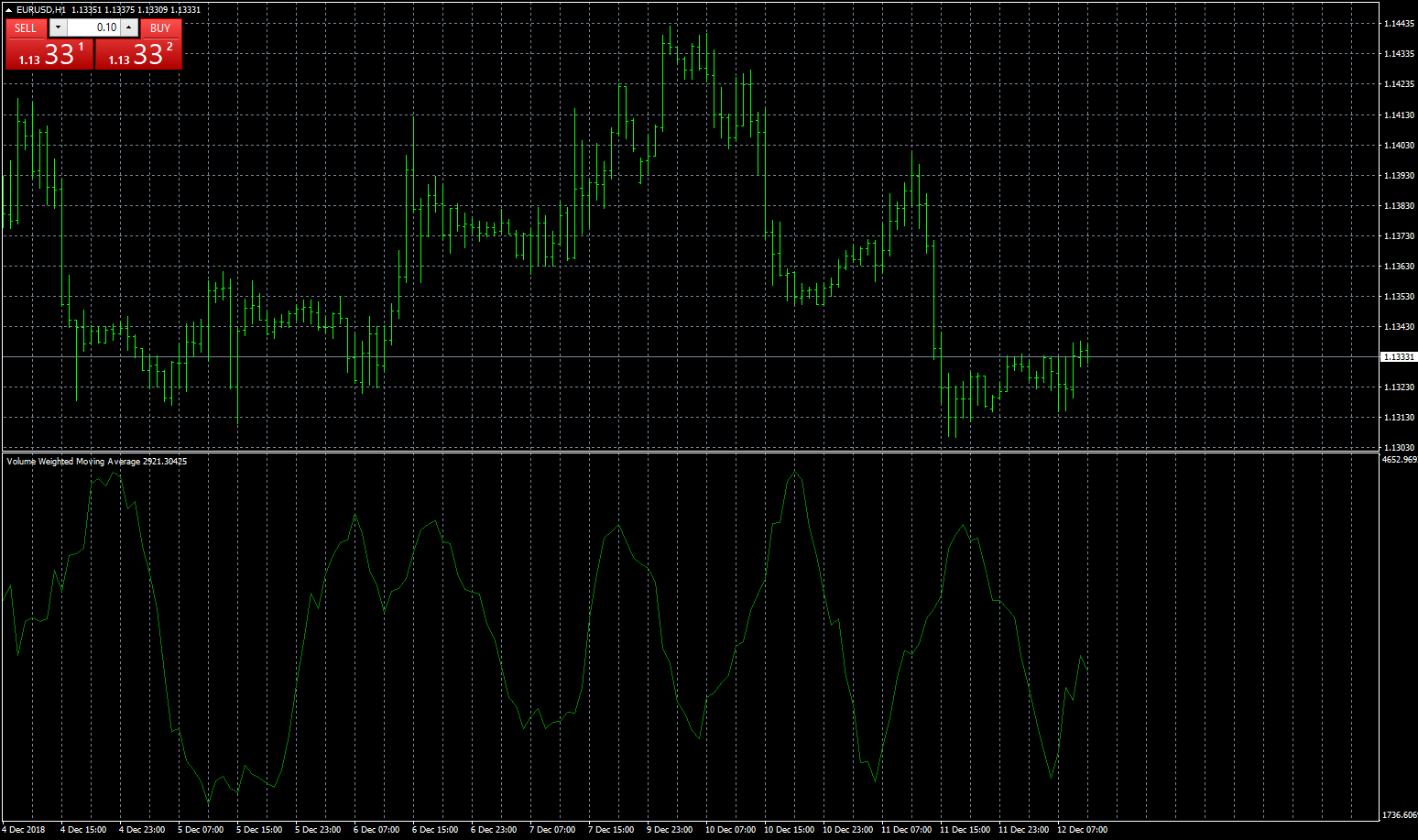Image resolution: width=1418 pixels, height=840 pixels.
Task: Click the 9 Dec 23:00 time label
Action: [670, 830]
